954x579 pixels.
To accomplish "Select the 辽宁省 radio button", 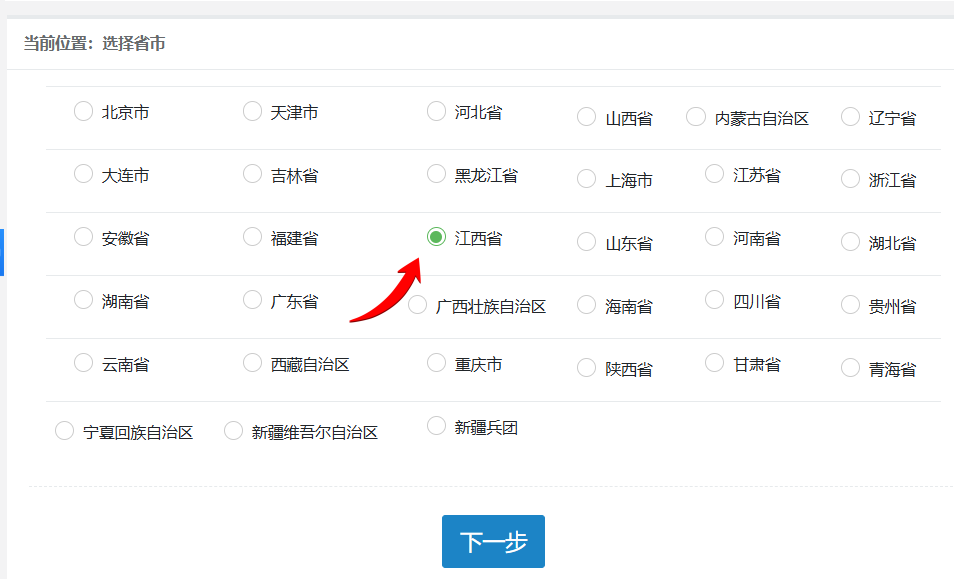I will (850, 116).
